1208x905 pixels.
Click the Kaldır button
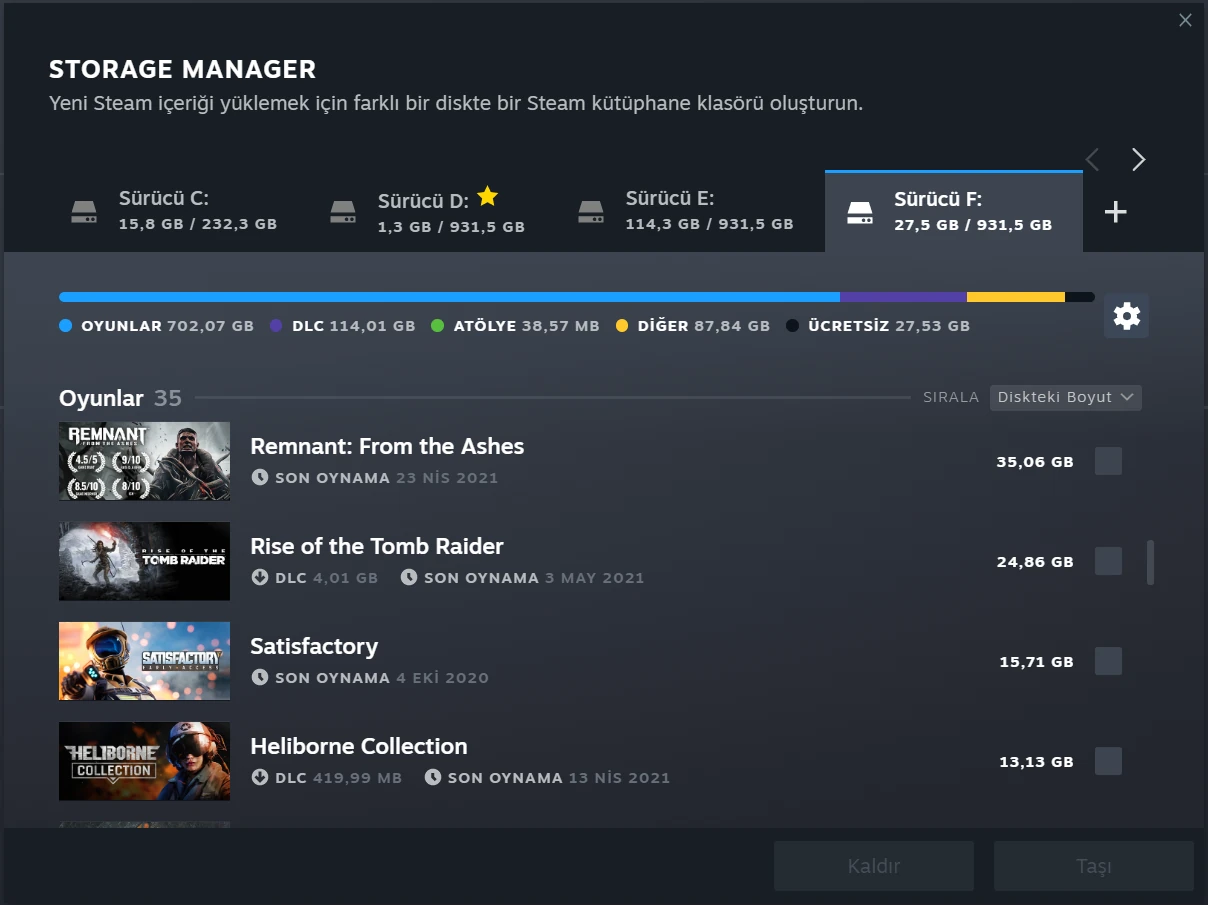tap(874, 866)
